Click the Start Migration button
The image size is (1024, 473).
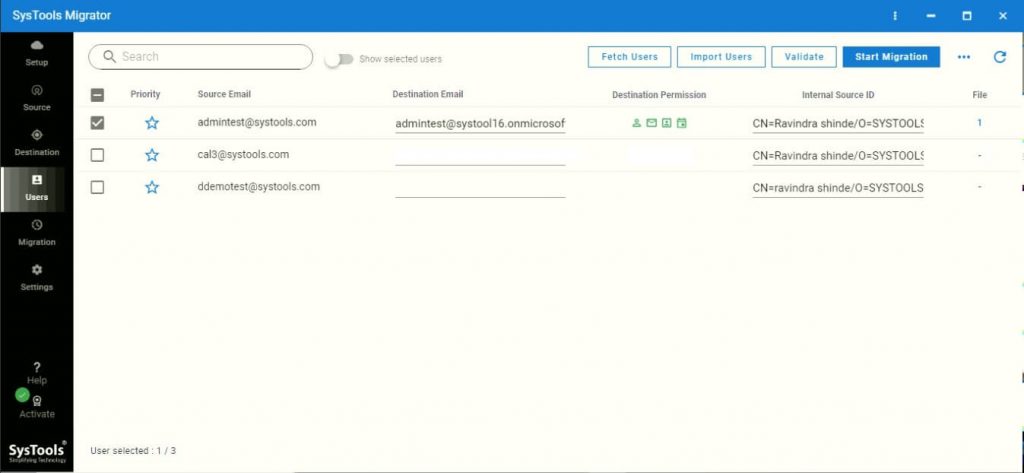tap(891, 57)
